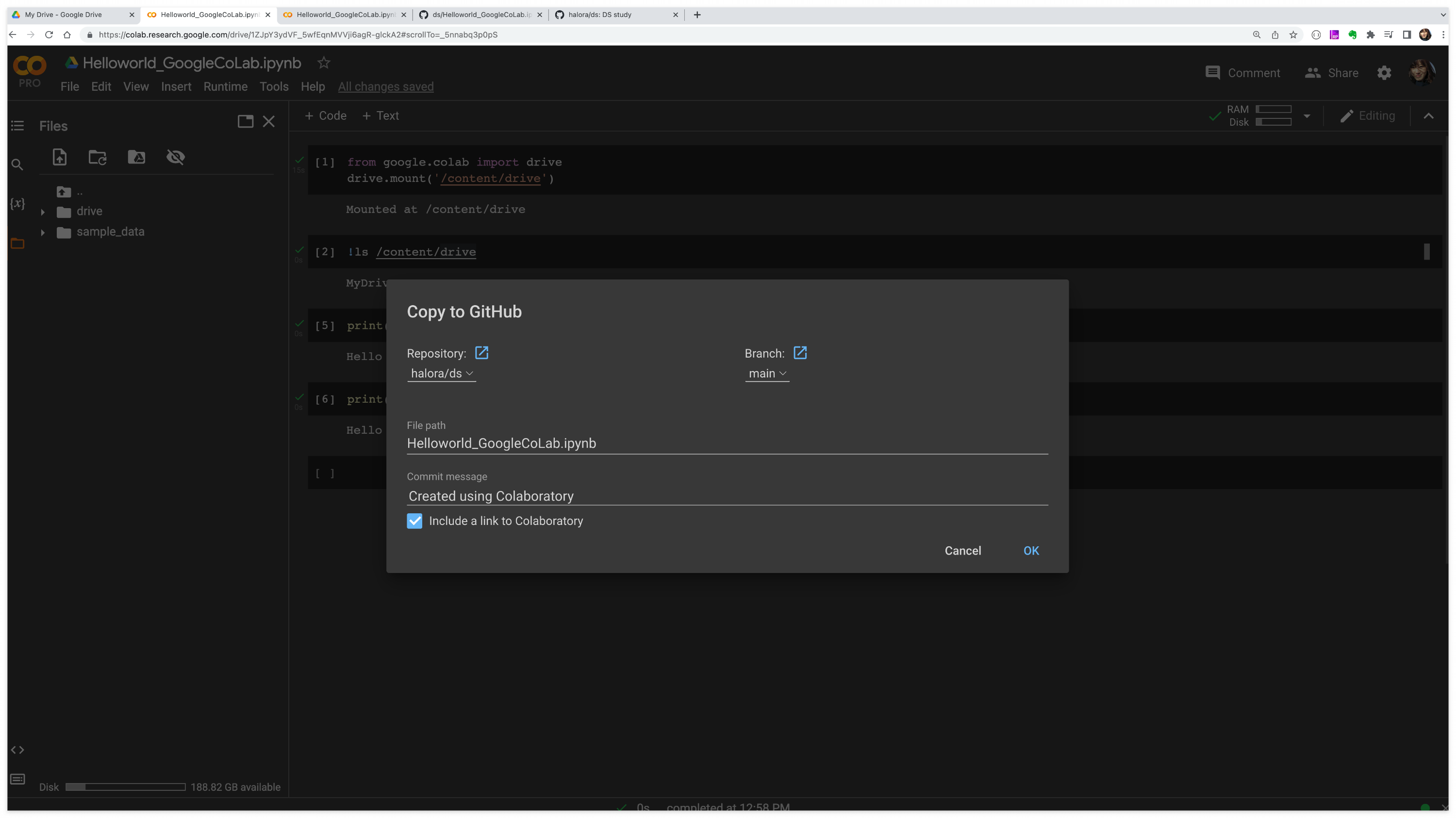Viewport: 1456px width, 818px height.
Task: Uncheck Include a link to Colaboratory
Action: (x=414, y=521)
